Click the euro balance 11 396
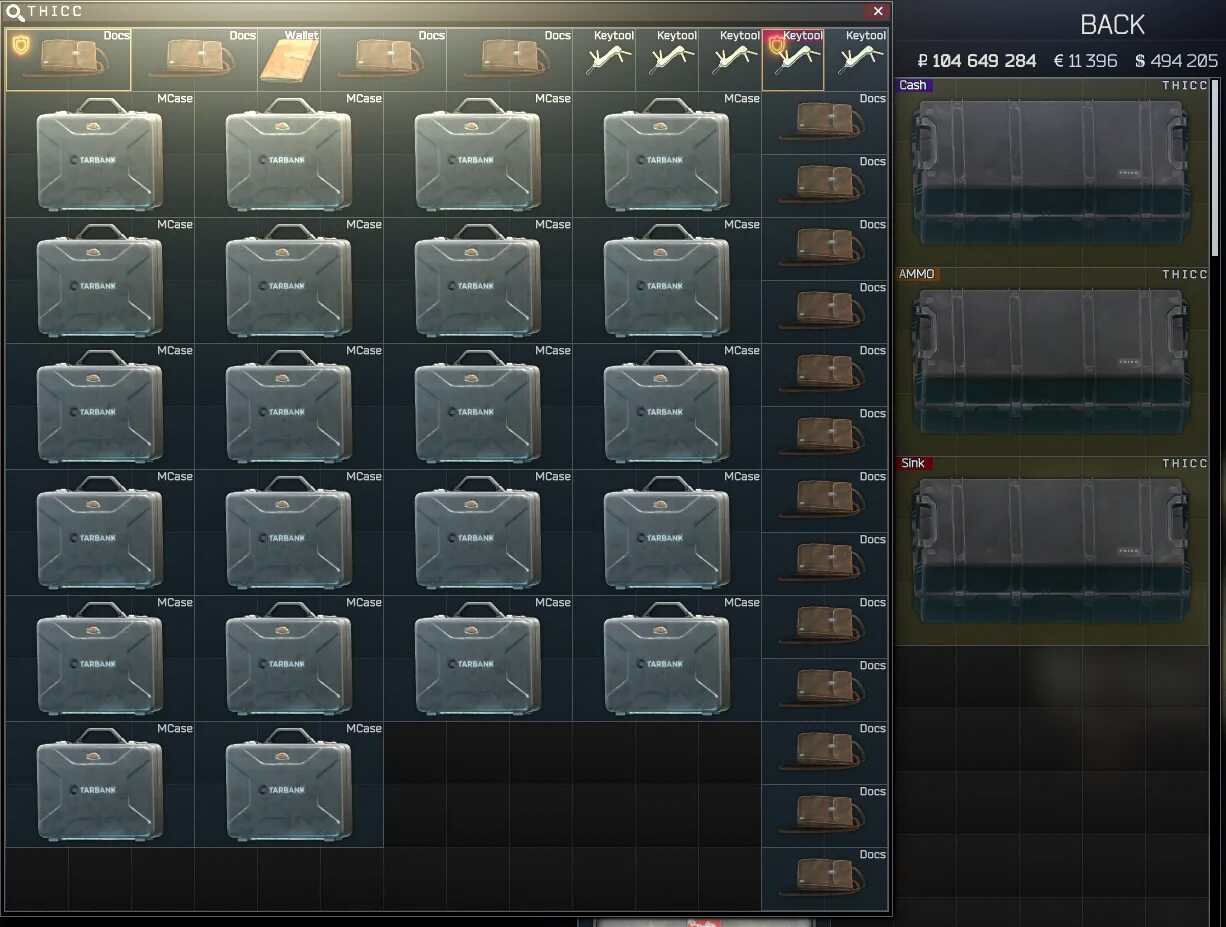Screen dimensions: 1226x927 (1085, 61)
